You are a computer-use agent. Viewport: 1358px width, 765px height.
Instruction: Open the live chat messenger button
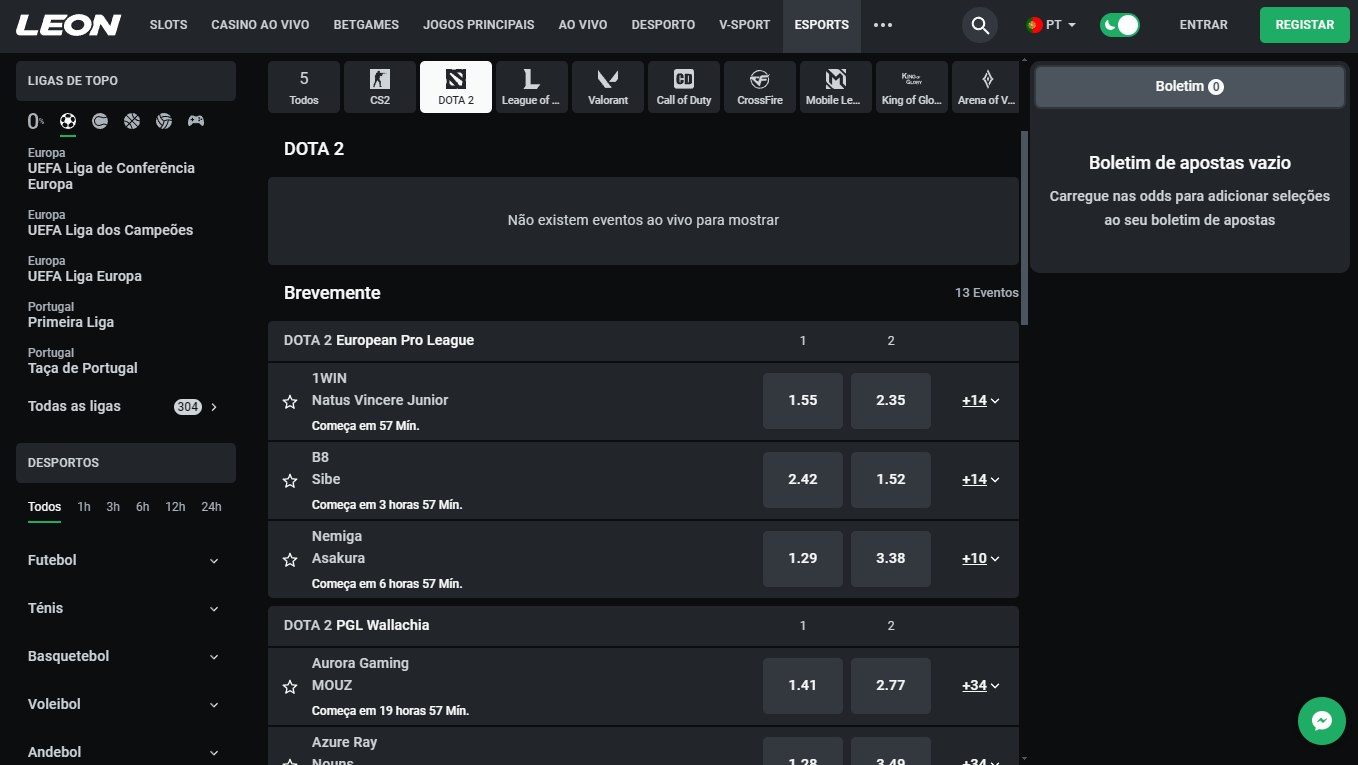point(1321,721)
